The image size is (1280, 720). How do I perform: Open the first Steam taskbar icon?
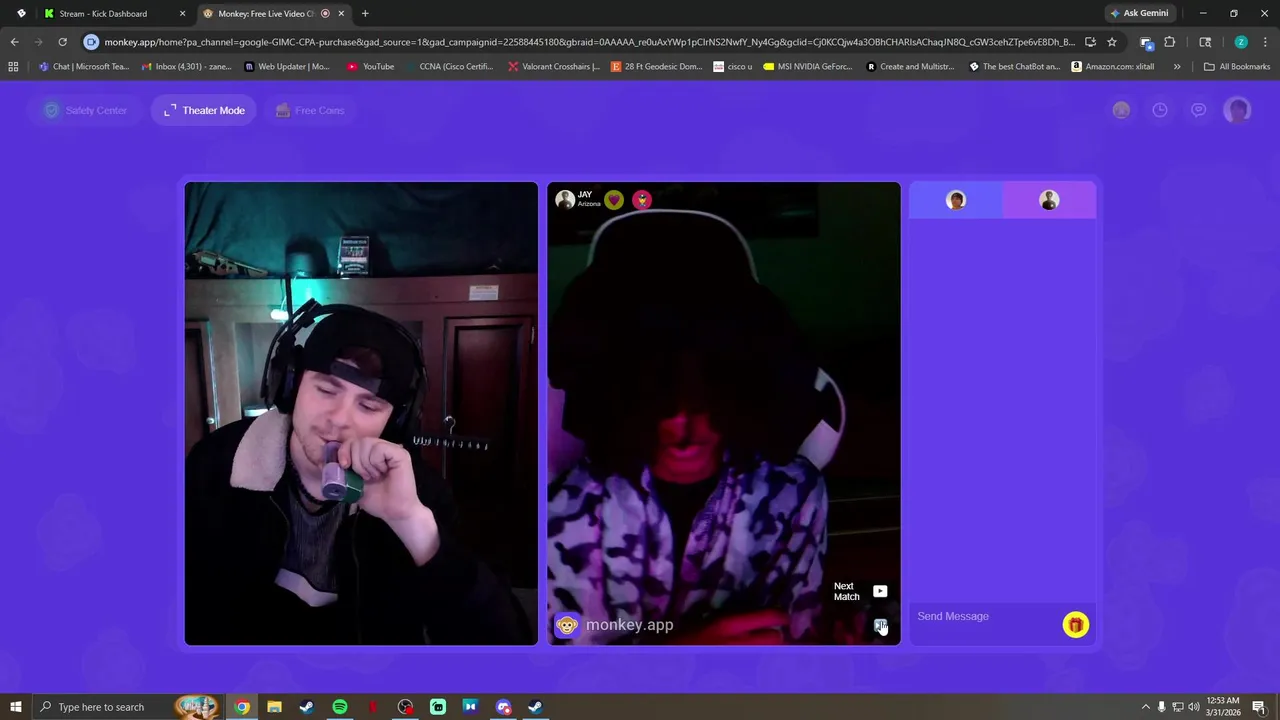(307, 707)
